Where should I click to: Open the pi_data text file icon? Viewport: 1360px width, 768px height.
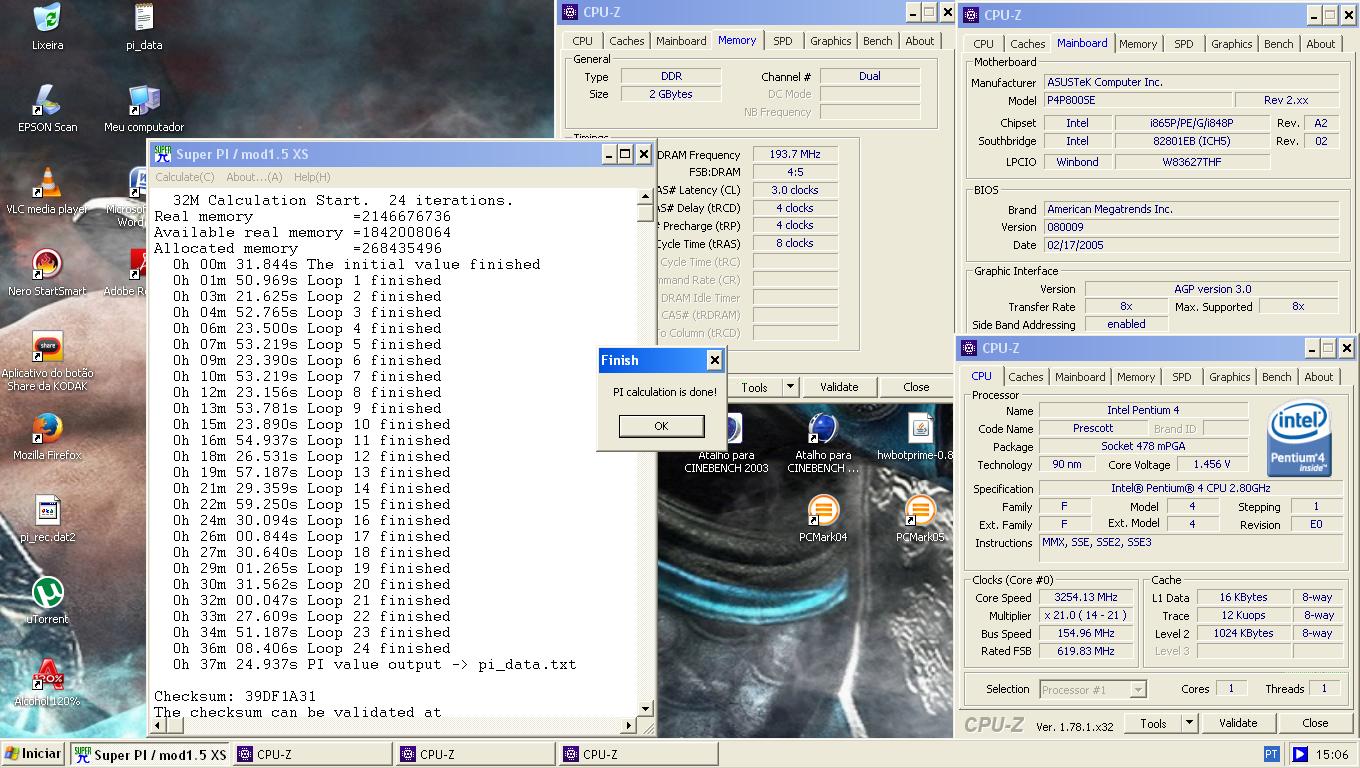tap(144, 18)
